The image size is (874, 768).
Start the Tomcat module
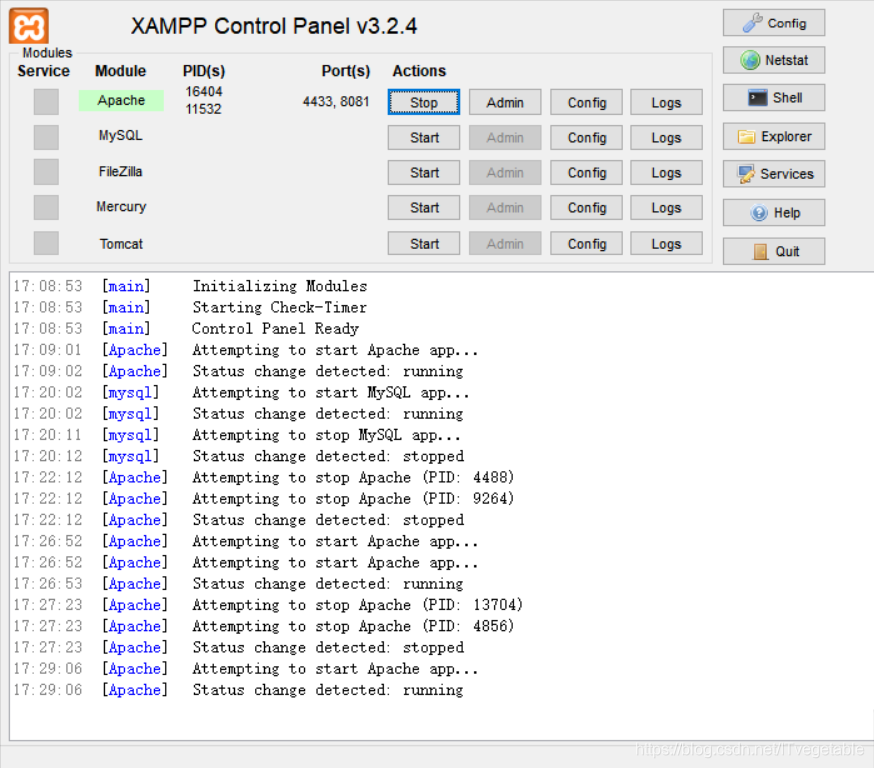(424, 244)
